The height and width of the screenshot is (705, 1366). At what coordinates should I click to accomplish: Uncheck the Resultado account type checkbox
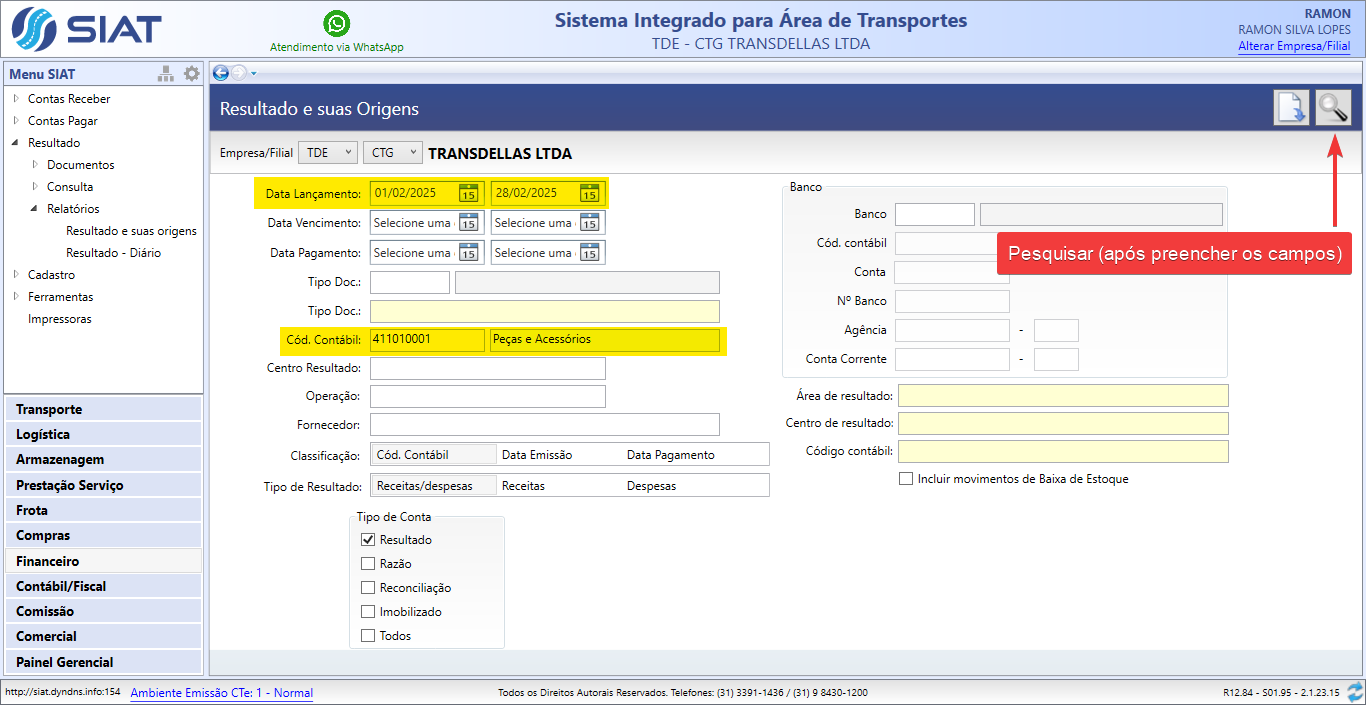pyautogui.click(x=368, y=540)
